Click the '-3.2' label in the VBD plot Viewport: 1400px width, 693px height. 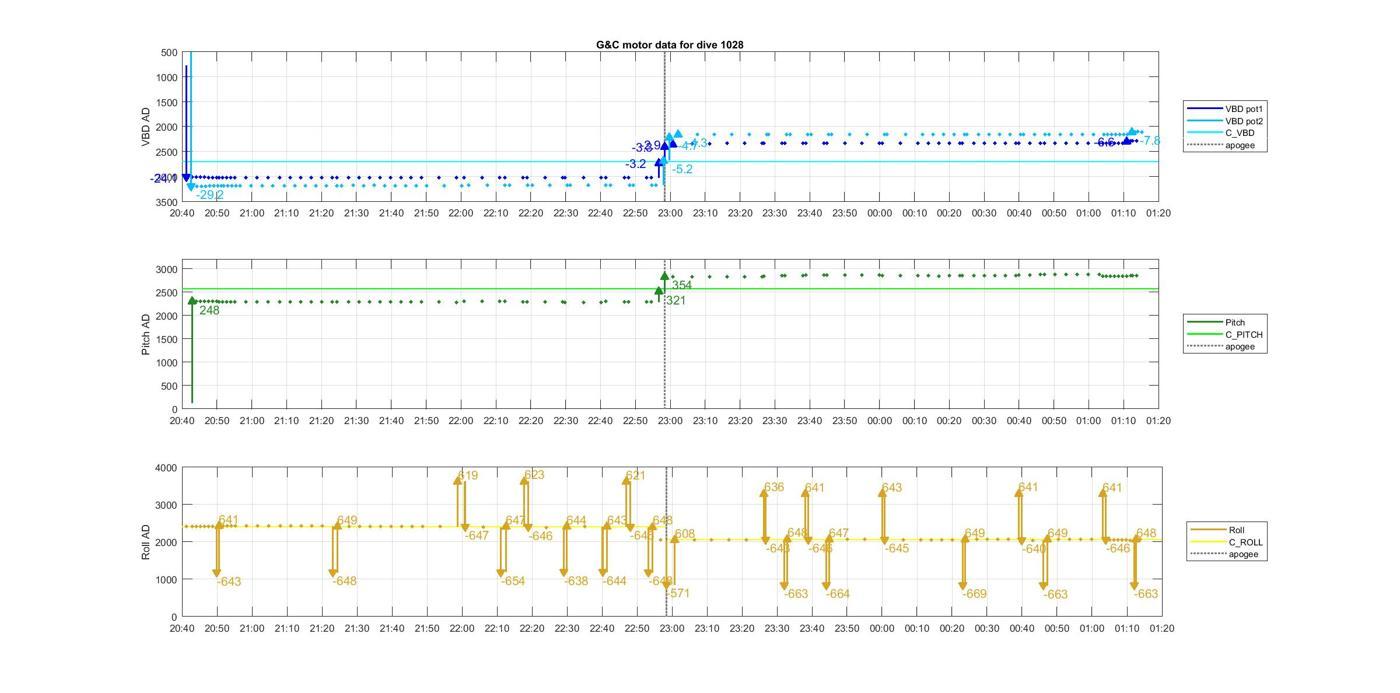pyautogui.click(x=636, y=164)
